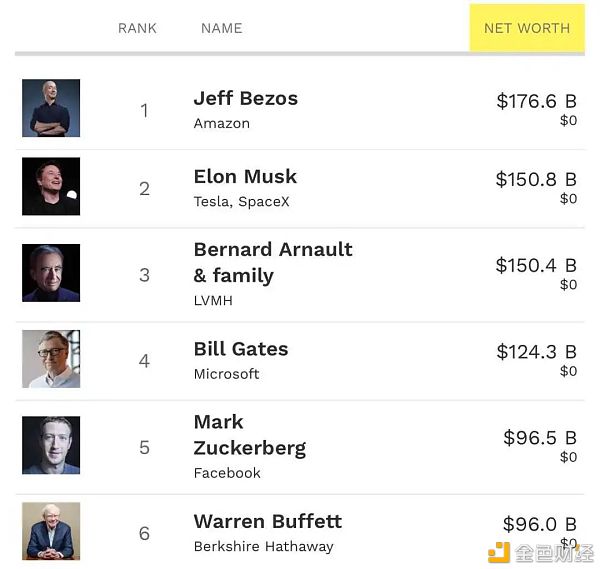Open Jeff Bezos name link

pos(245,98)
